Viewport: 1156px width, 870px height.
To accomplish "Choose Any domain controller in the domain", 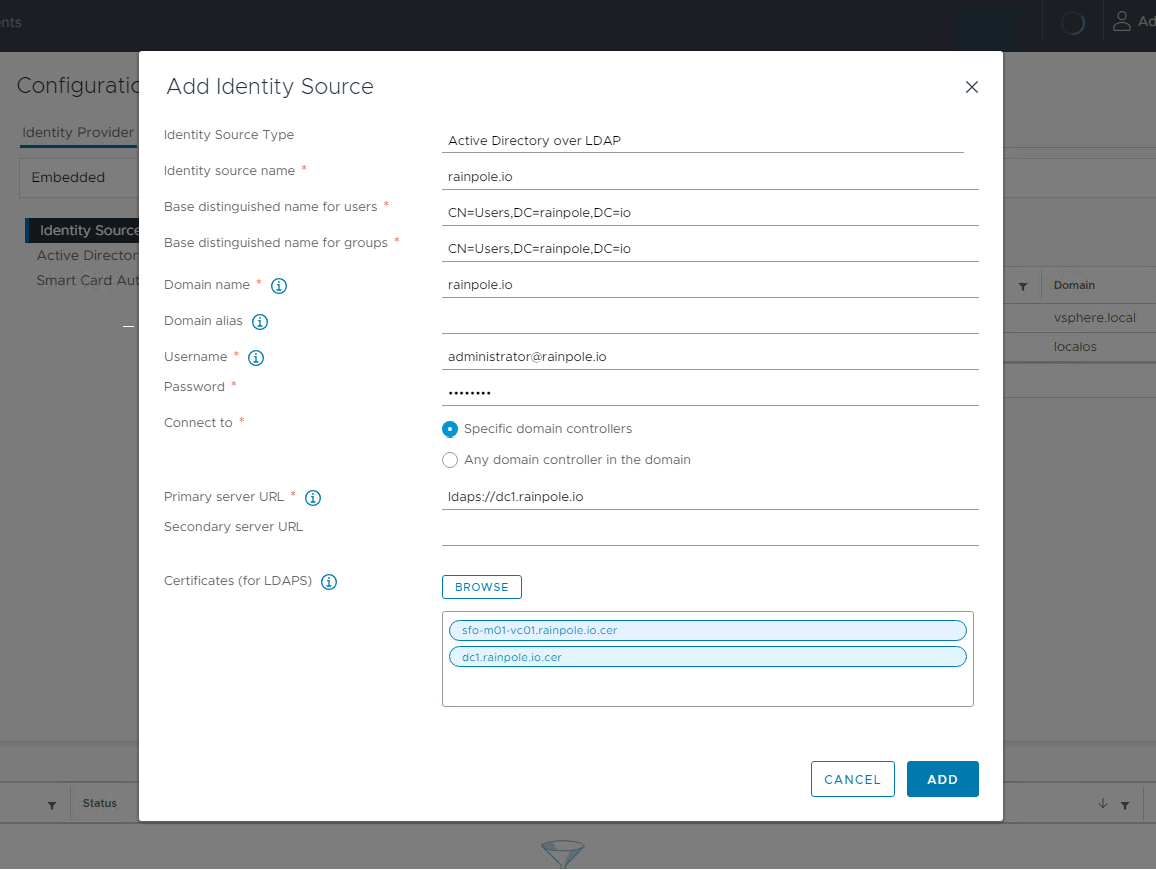I will (450, 460).
